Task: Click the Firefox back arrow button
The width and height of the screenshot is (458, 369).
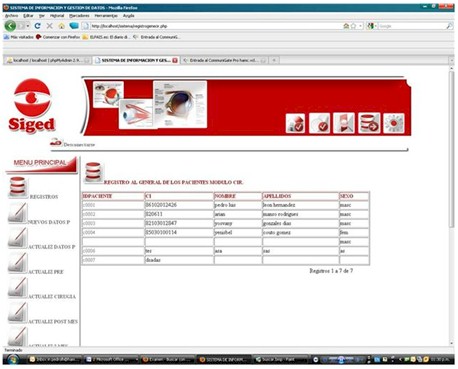Action: tap(10, 26)
